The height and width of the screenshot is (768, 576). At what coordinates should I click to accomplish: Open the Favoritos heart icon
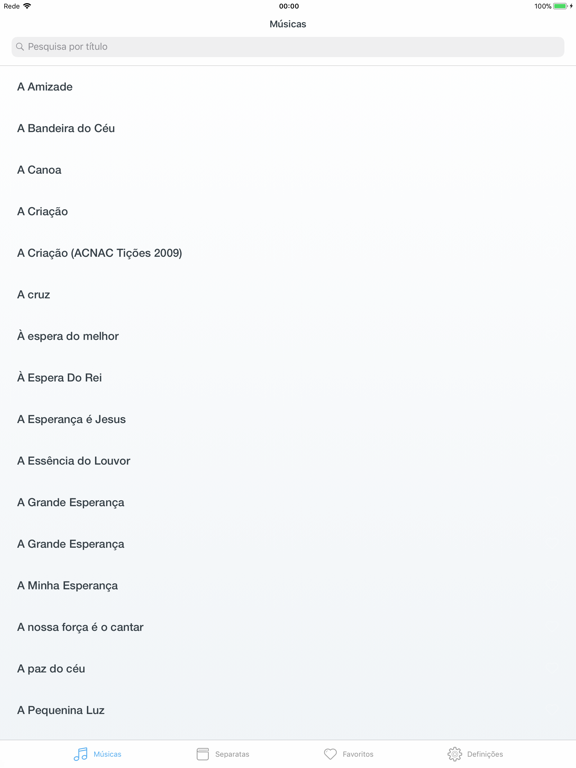331,754
